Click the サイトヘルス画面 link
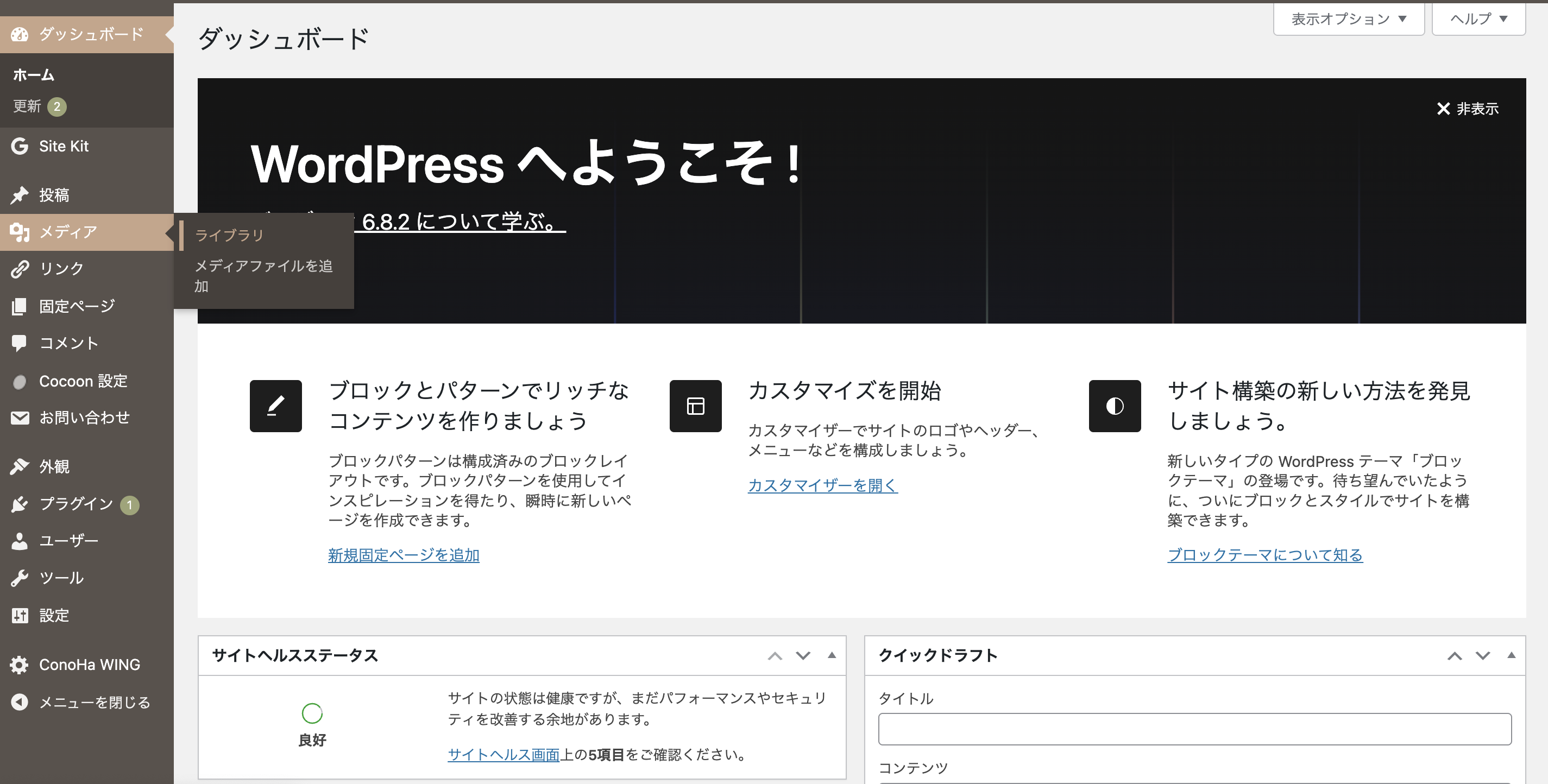 [x=504, y=755]
